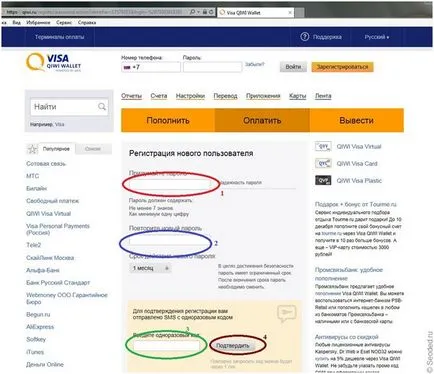Viewport: 434px width, 374px height.
Task: Open the Подарок + бонус от Tourme.ru headline
Action: coord(356,204)
